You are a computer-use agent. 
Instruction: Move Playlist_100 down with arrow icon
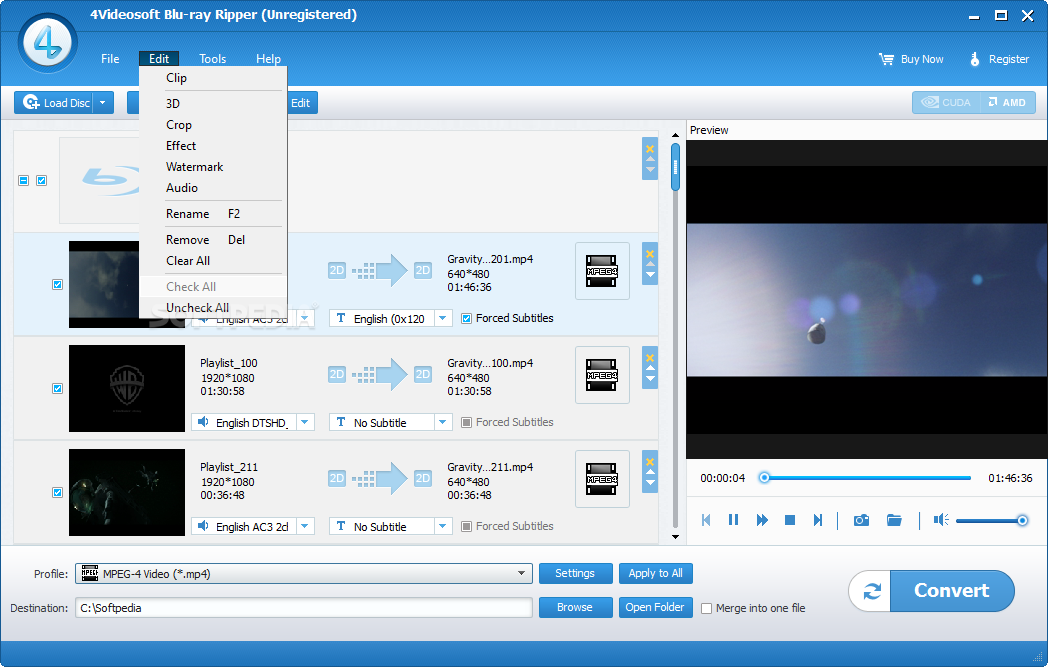pos(650,379)
